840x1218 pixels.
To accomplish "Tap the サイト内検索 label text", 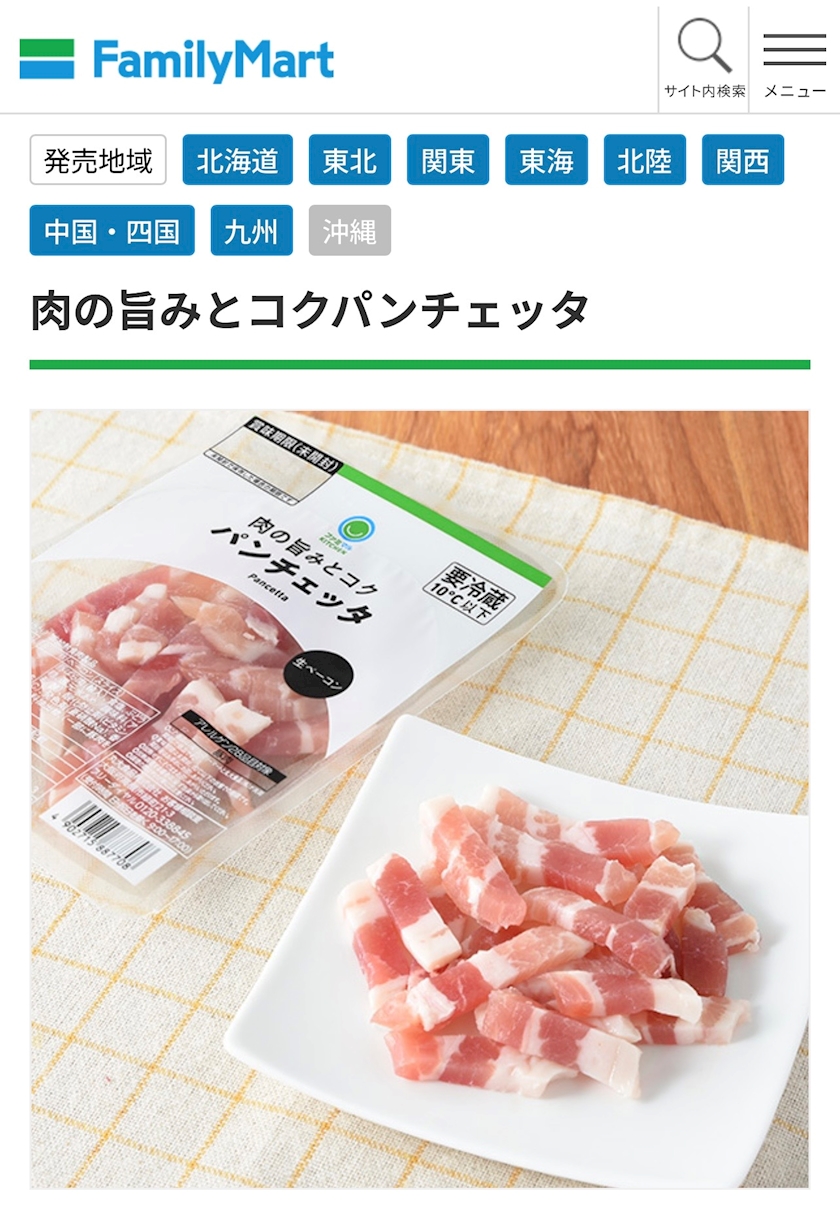I will coord(704,91).
